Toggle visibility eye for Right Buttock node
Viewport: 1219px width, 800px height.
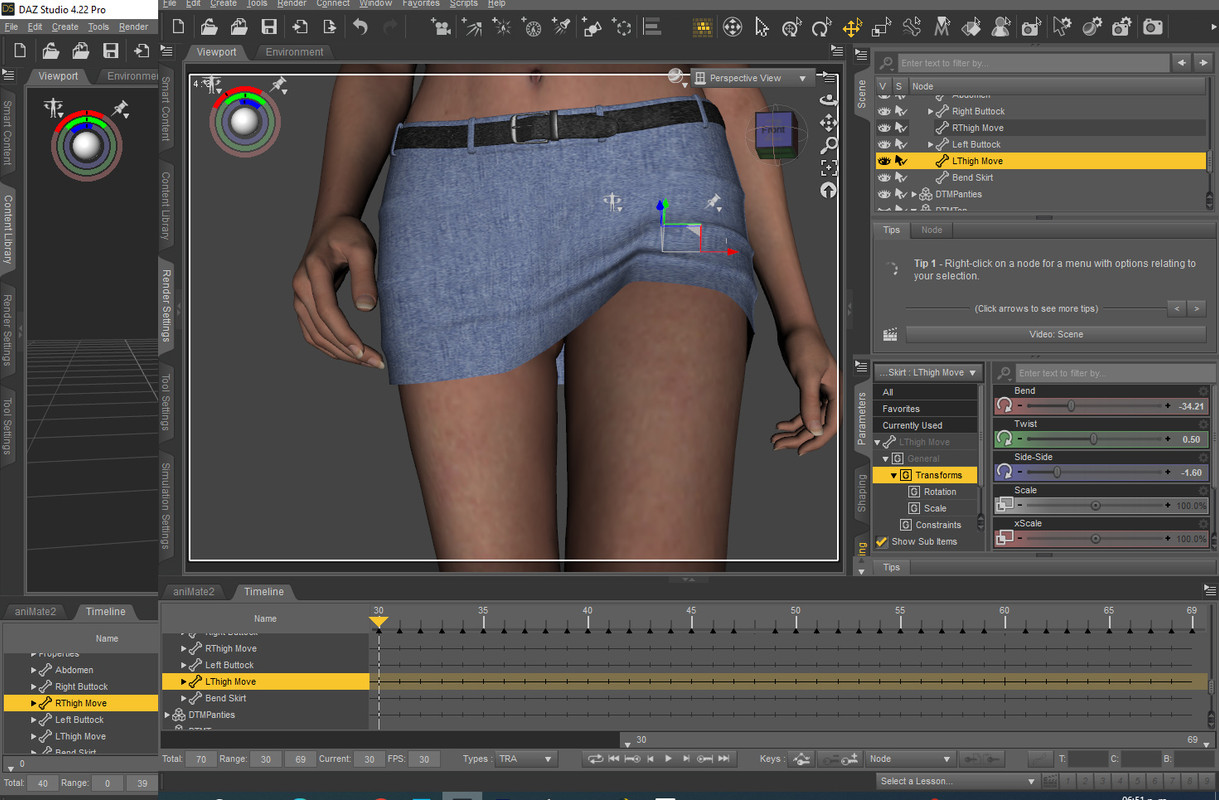(883, 112)
